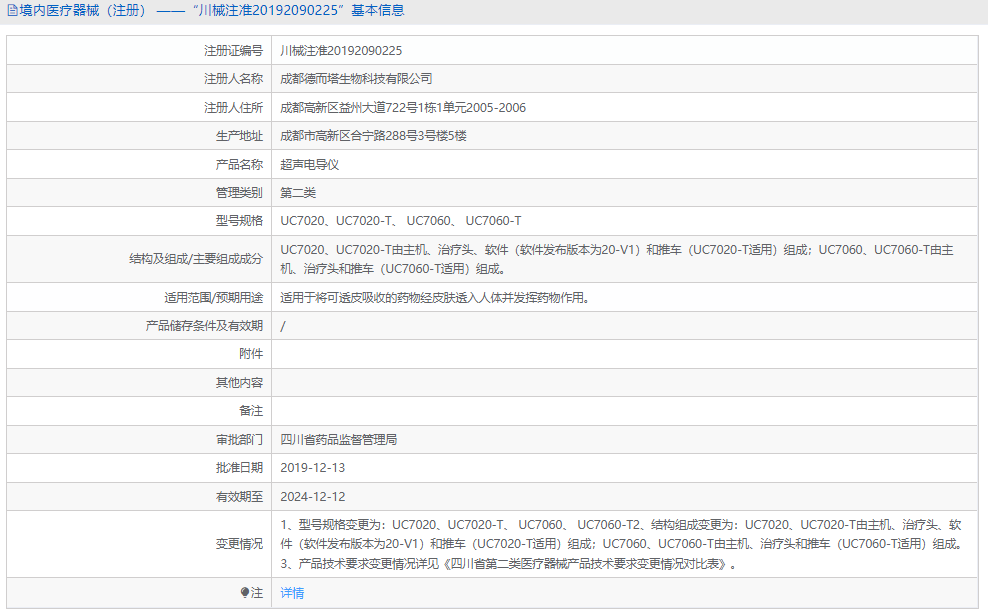This screenshot has height=616, width=988.
Task: Select the header text 境内医疗器械（注册）基本信息
Action: (212, 11)
